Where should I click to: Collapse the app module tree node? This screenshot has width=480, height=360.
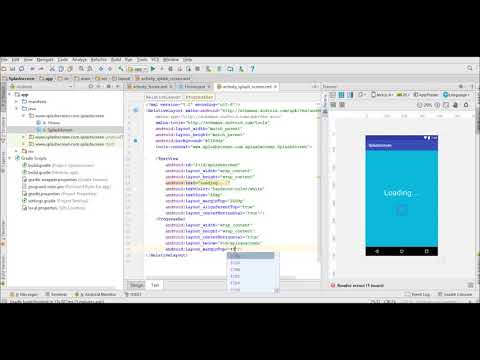[10, 95]
